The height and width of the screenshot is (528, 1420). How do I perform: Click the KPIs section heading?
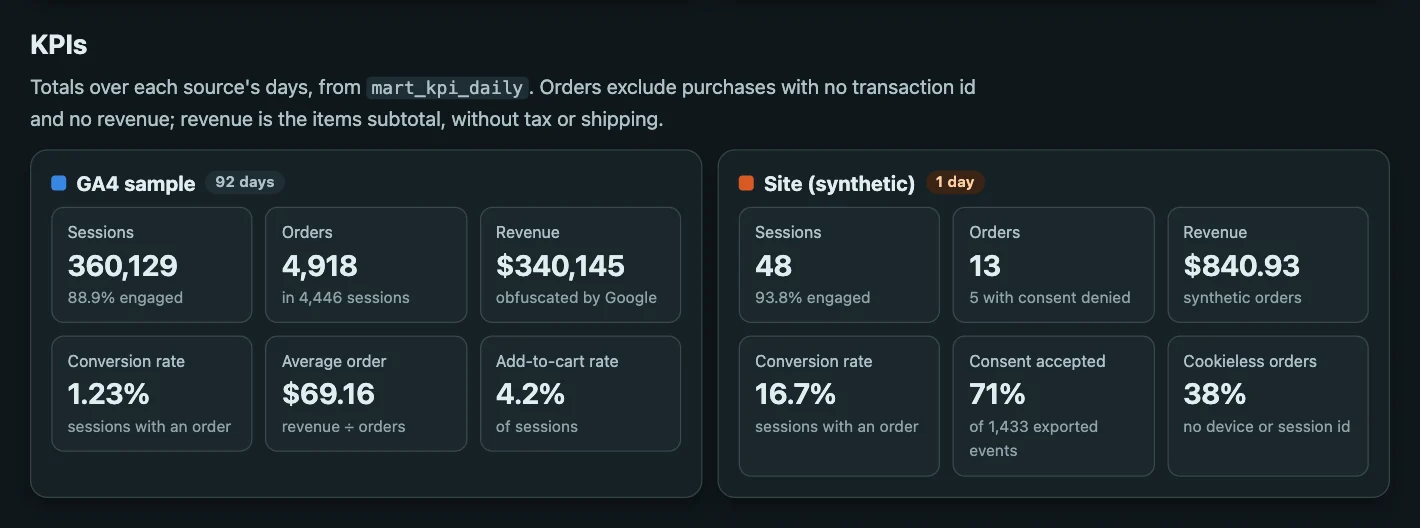click(59, 45)
